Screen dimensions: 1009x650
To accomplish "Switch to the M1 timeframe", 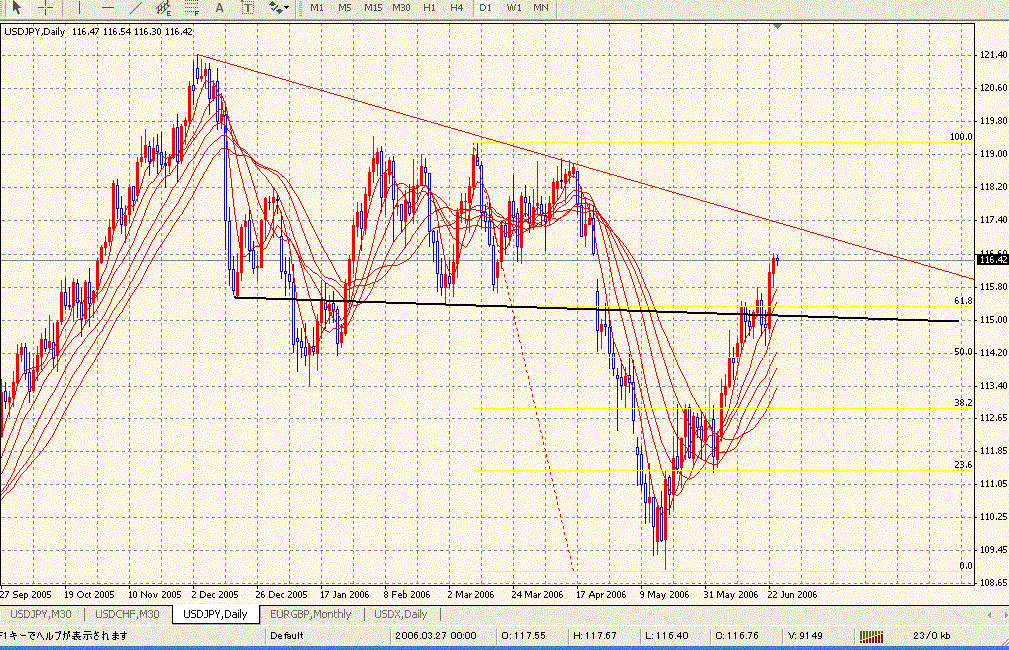I will point(317,8).
